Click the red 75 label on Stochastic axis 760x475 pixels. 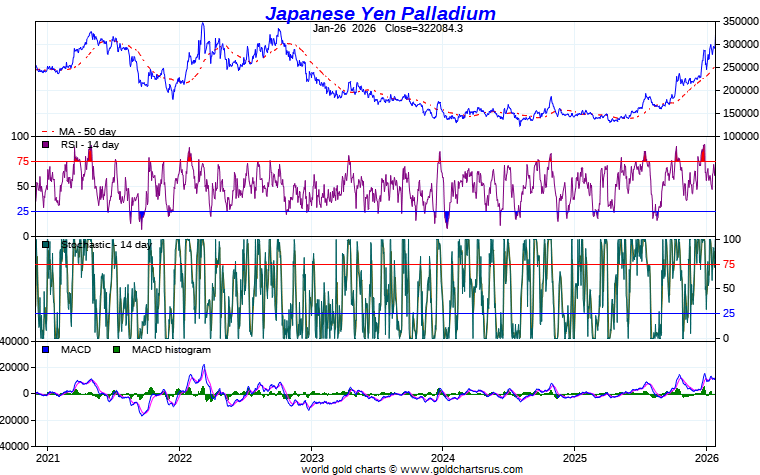tap(728, 264)
